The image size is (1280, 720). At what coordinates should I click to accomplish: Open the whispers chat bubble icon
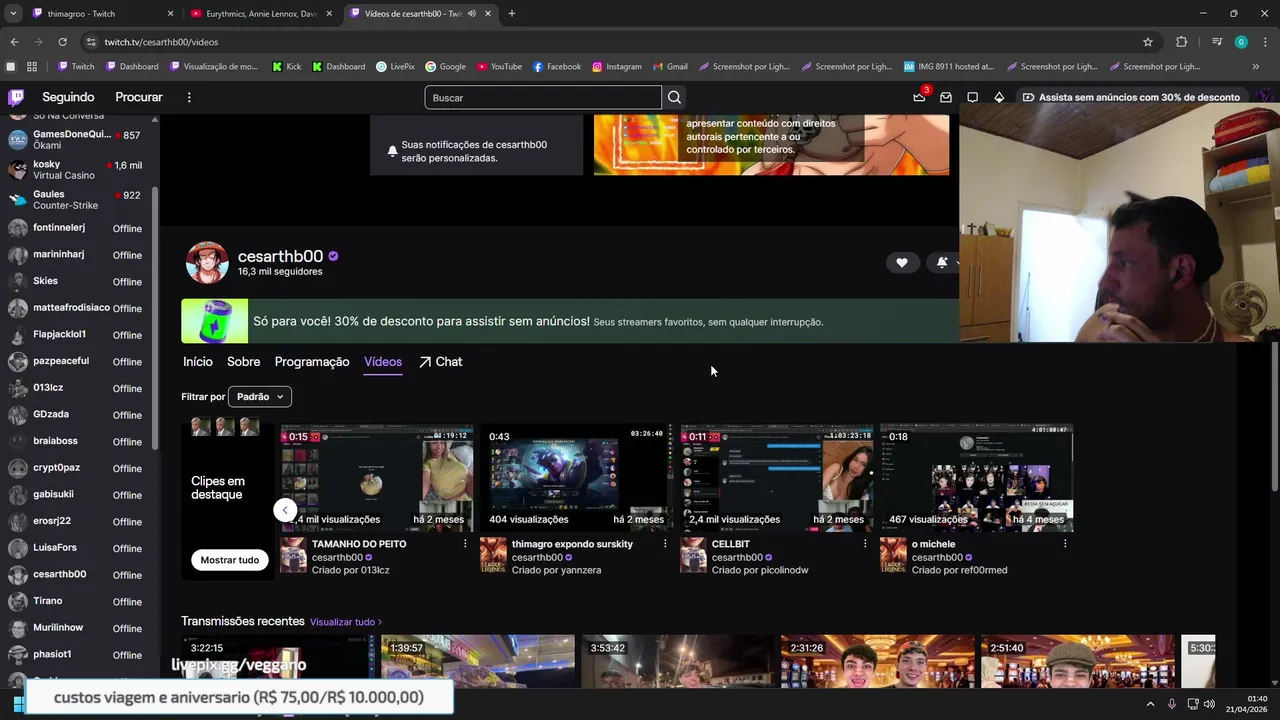[972, 97]
